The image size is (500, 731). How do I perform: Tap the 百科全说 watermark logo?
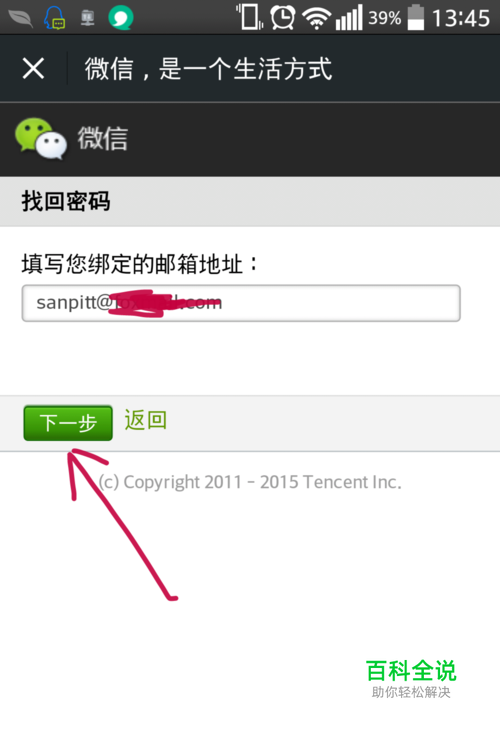[411, 678]
